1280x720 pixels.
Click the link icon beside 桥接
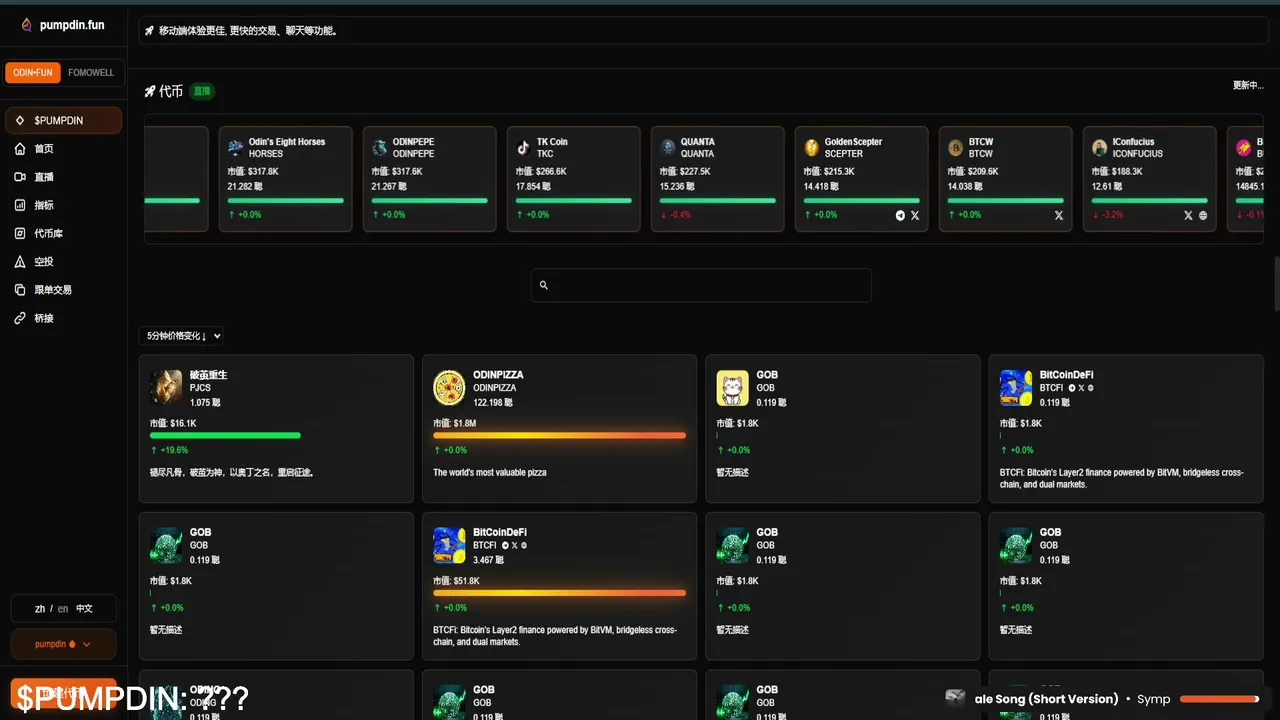20,318
